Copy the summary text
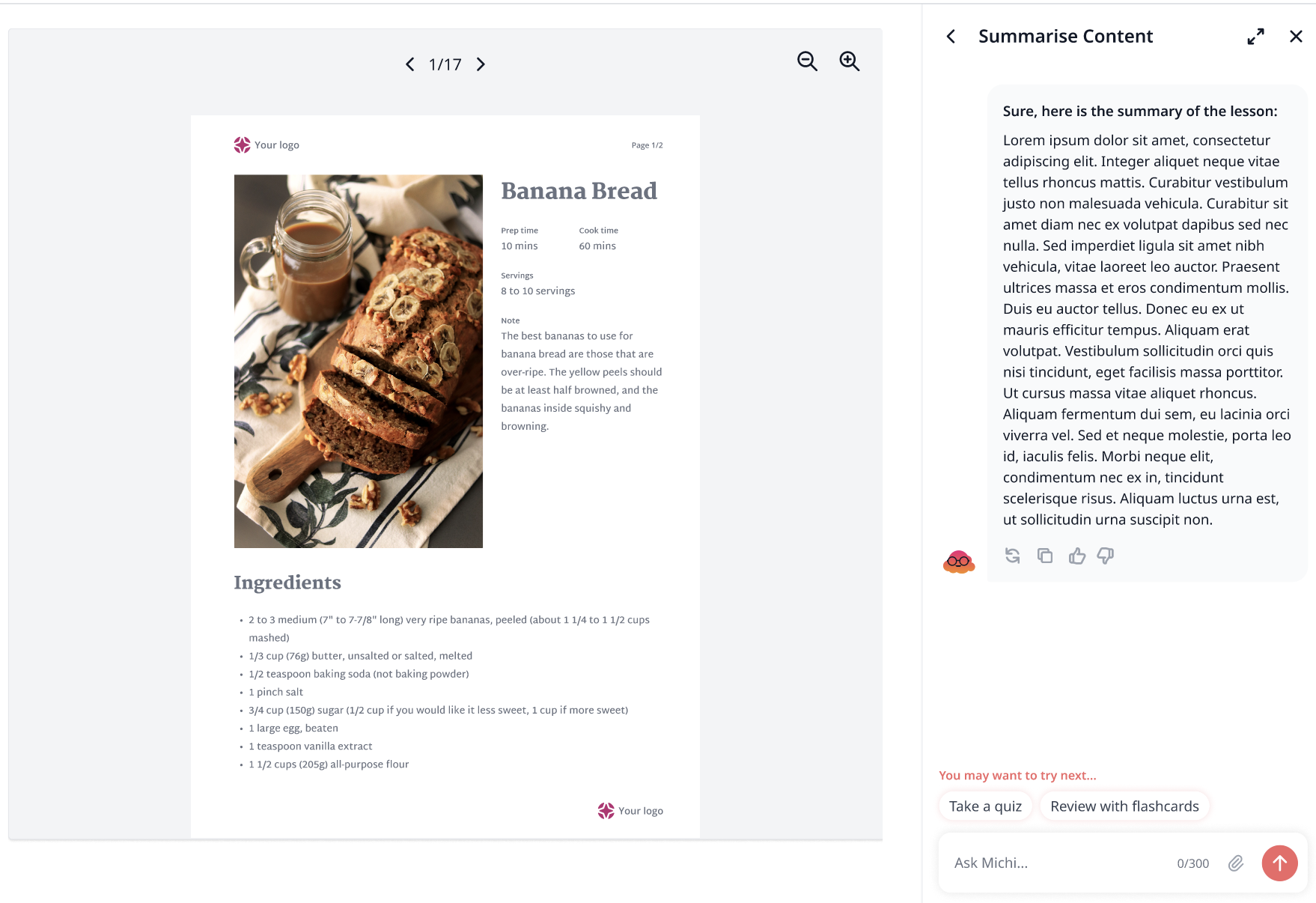Viewport: 1316px width, 903px height. tap(1045, 556)
